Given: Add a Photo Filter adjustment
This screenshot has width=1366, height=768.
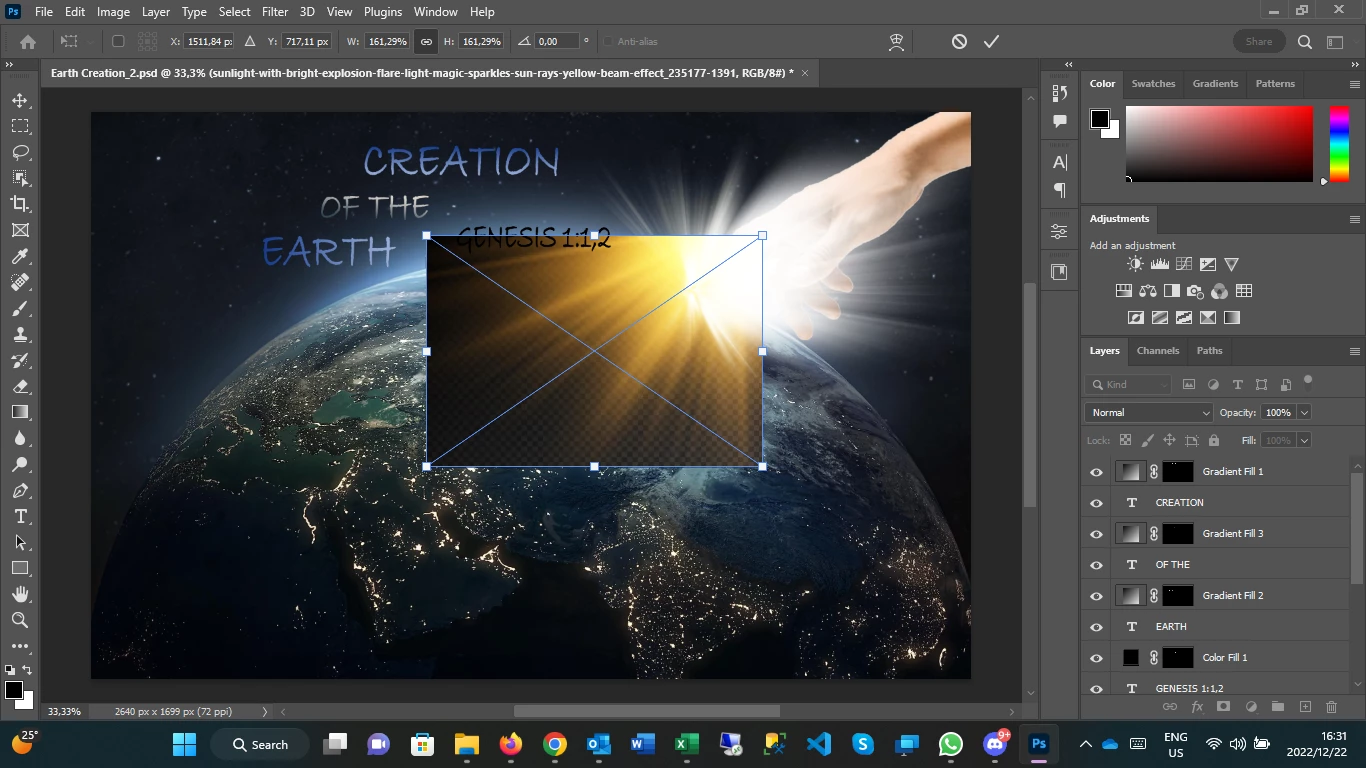Looking at the screenshot, I should (x=1195, y=291).
